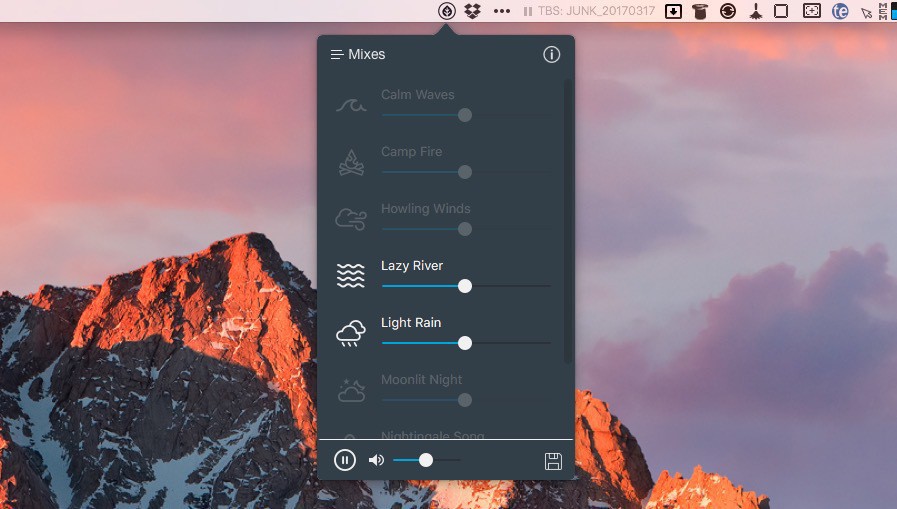
Task: Click the Calm Waves volume slider
Action: [466, 115]
